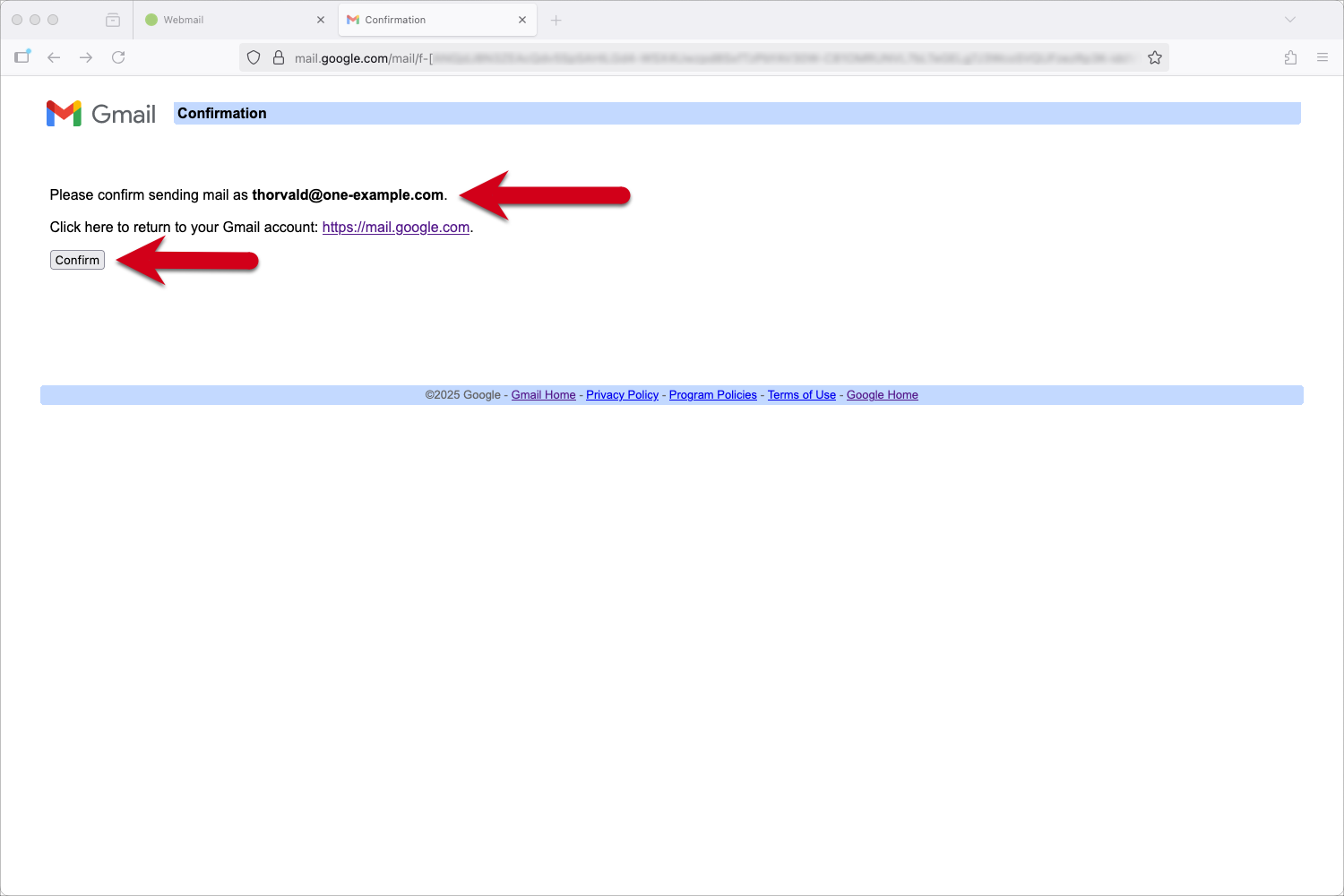Open the browser hamburger menu

point(1322,57)
